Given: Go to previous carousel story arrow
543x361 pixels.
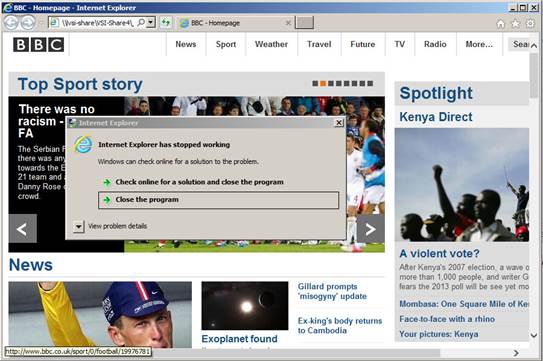Looking at the screenshot, I should coord(23,229).
